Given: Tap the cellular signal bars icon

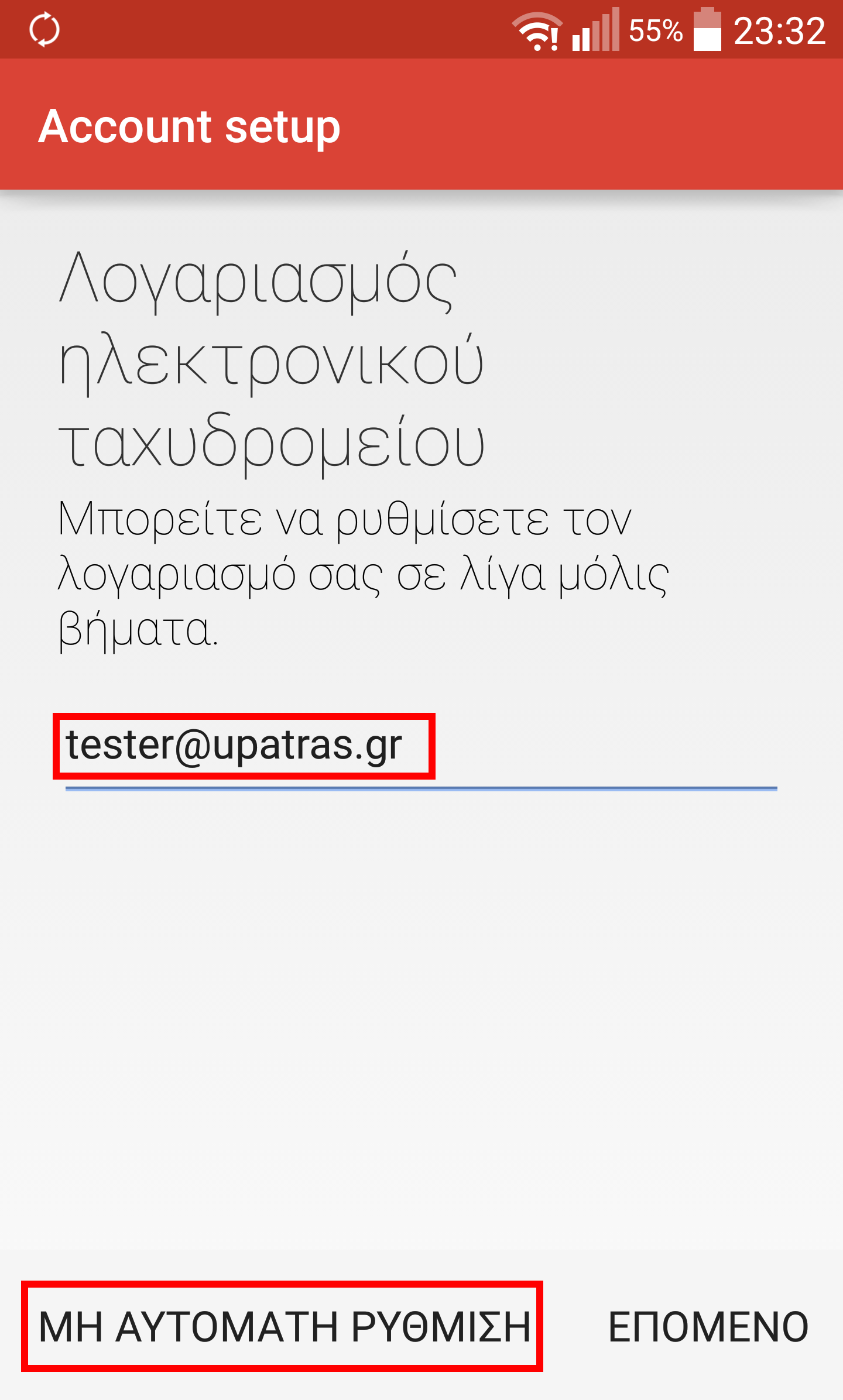Looking at the screenshot, I should click(596, 29).
